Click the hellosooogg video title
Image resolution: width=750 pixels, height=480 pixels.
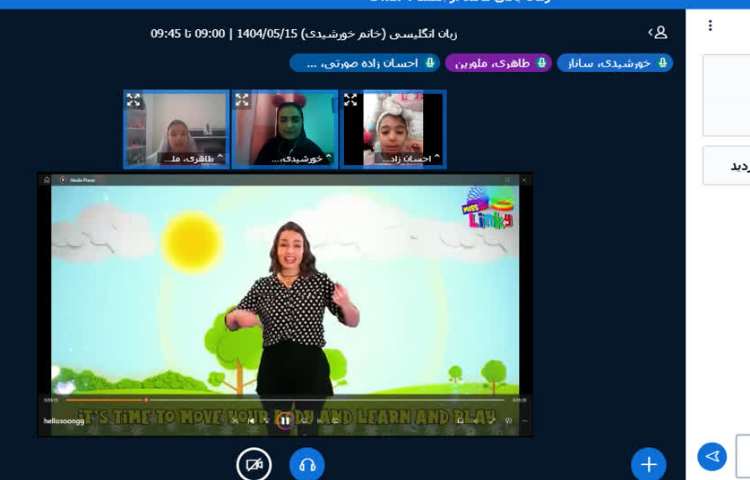(x=64, y=421)
